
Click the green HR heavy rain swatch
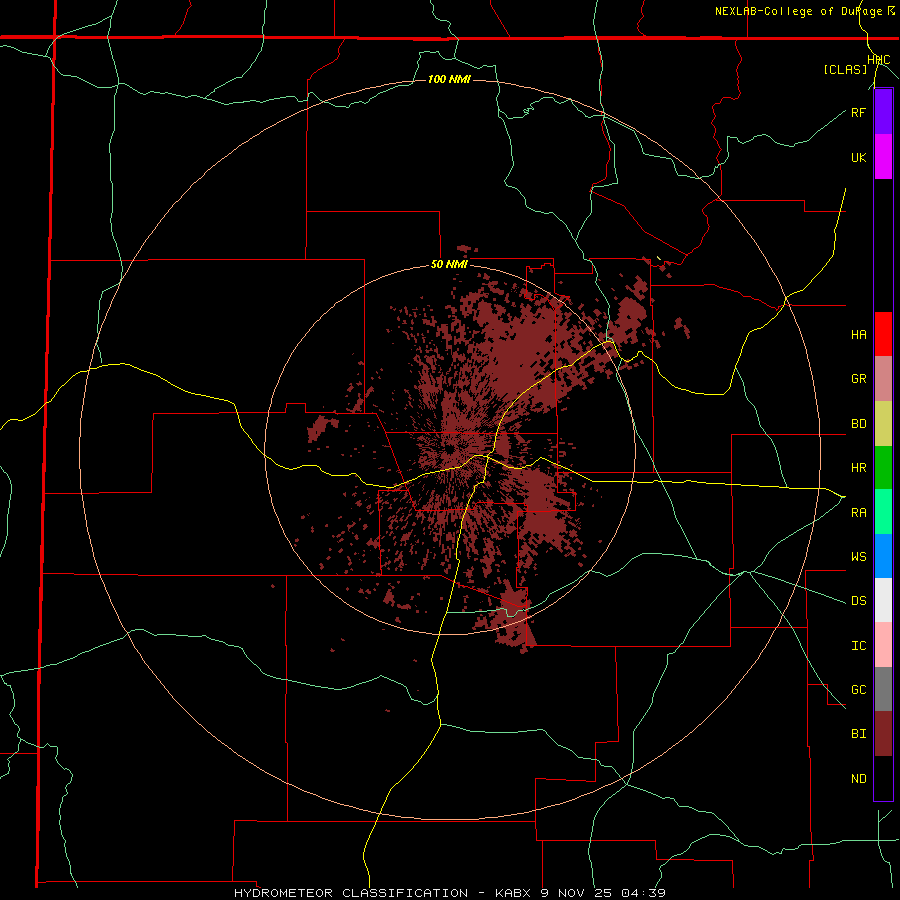coord(883,468)
